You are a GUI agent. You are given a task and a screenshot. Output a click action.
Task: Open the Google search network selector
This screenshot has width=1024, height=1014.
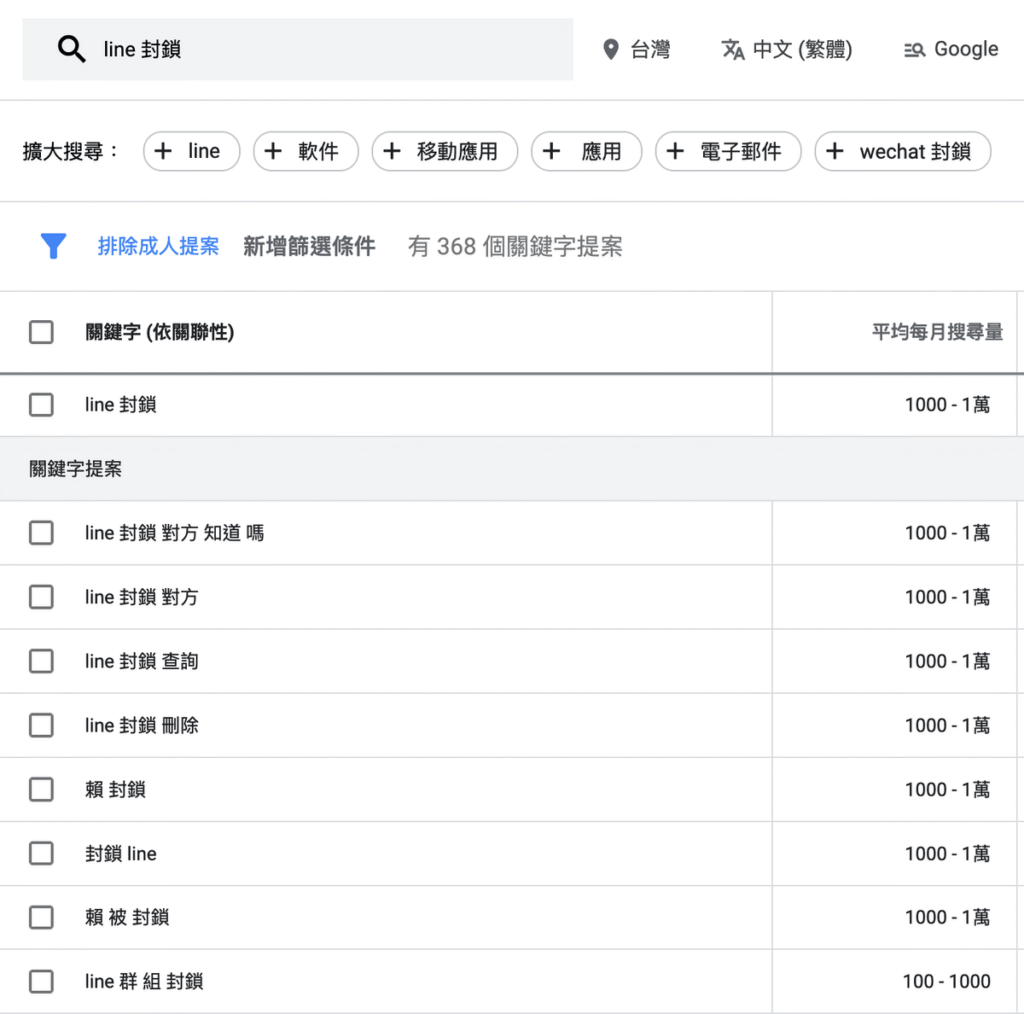tap(951, 50)
